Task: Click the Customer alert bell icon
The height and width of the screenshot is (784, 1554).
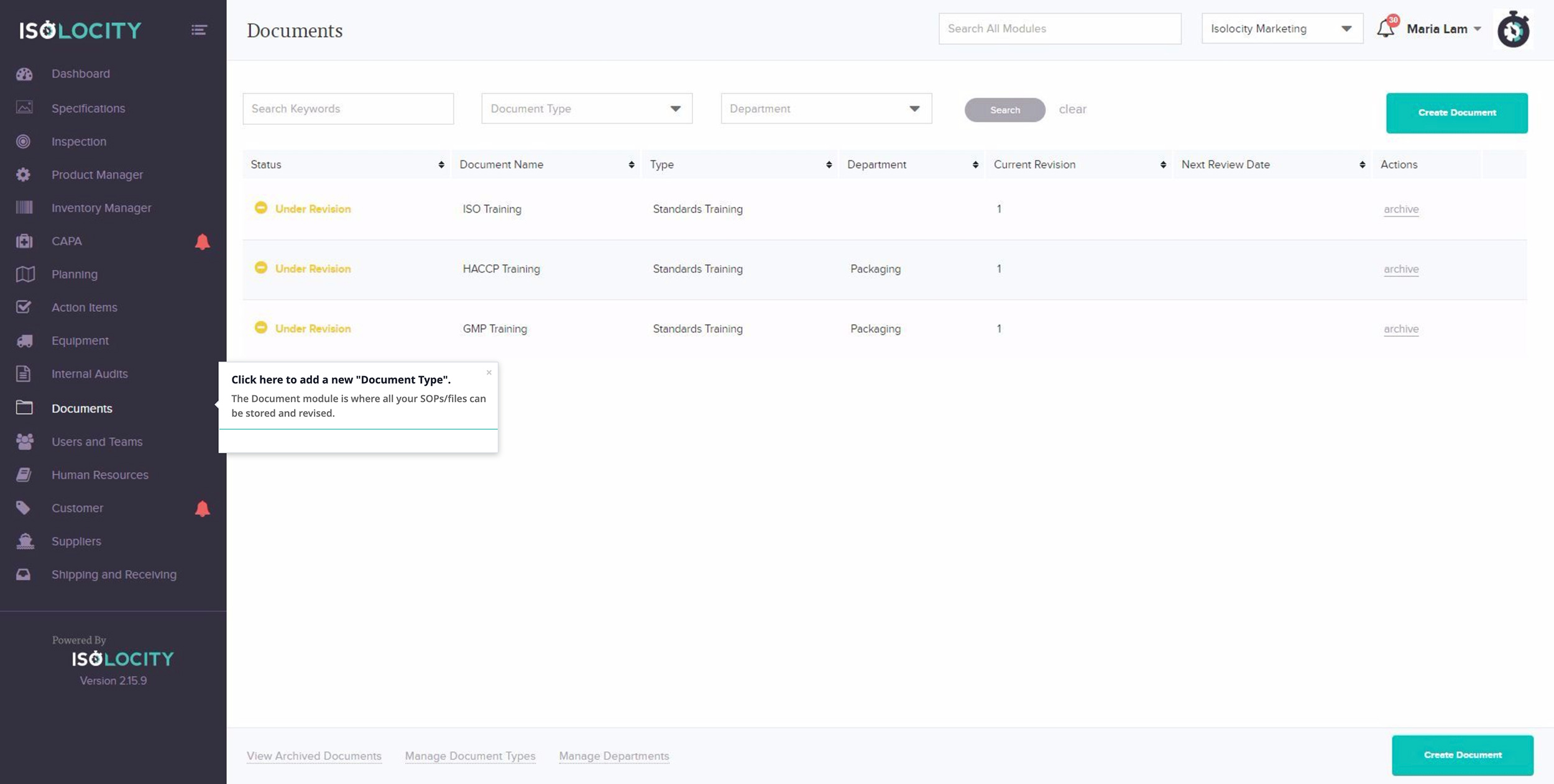Action: (x=202, y=509)
